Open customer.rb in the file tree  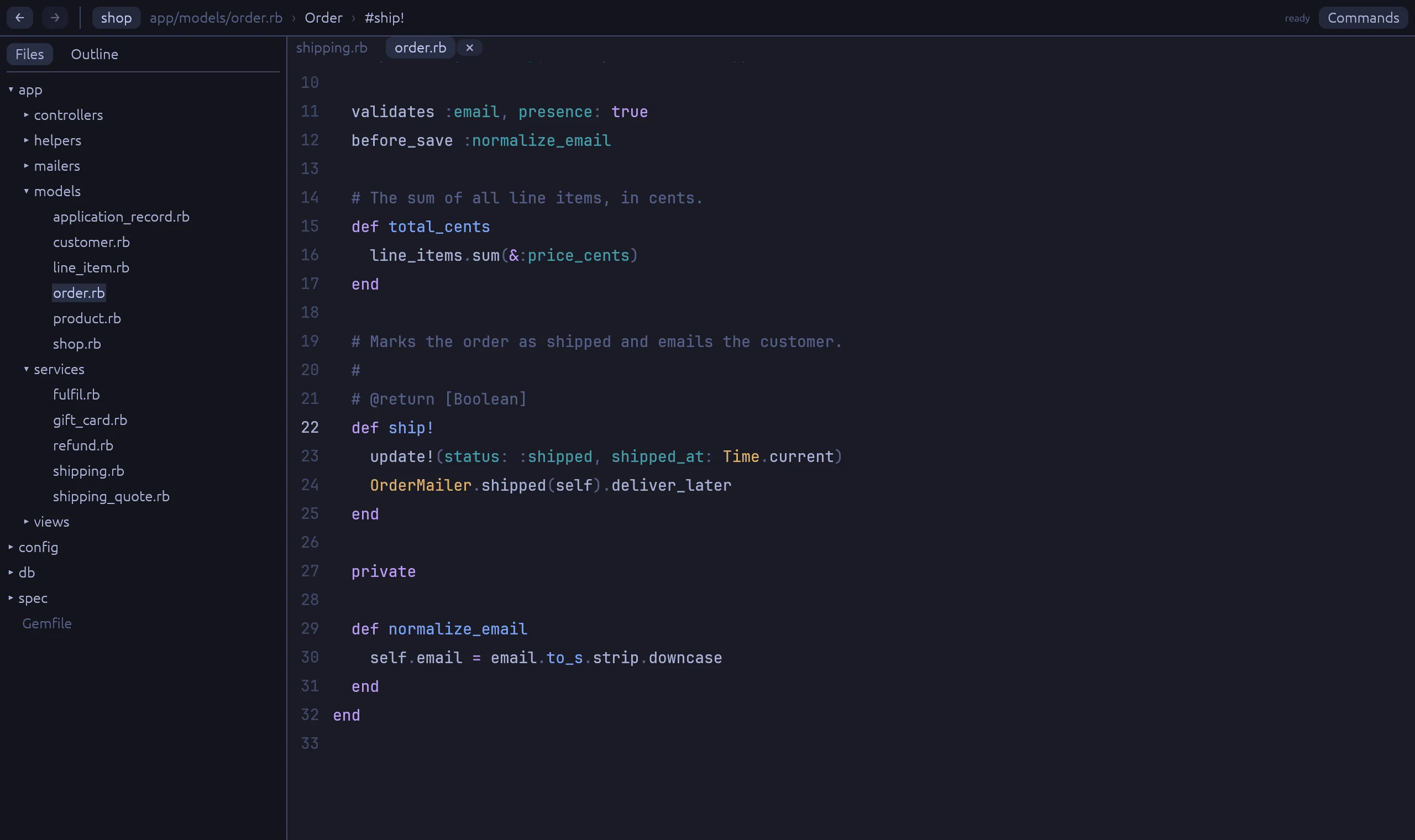pos(91,242)
